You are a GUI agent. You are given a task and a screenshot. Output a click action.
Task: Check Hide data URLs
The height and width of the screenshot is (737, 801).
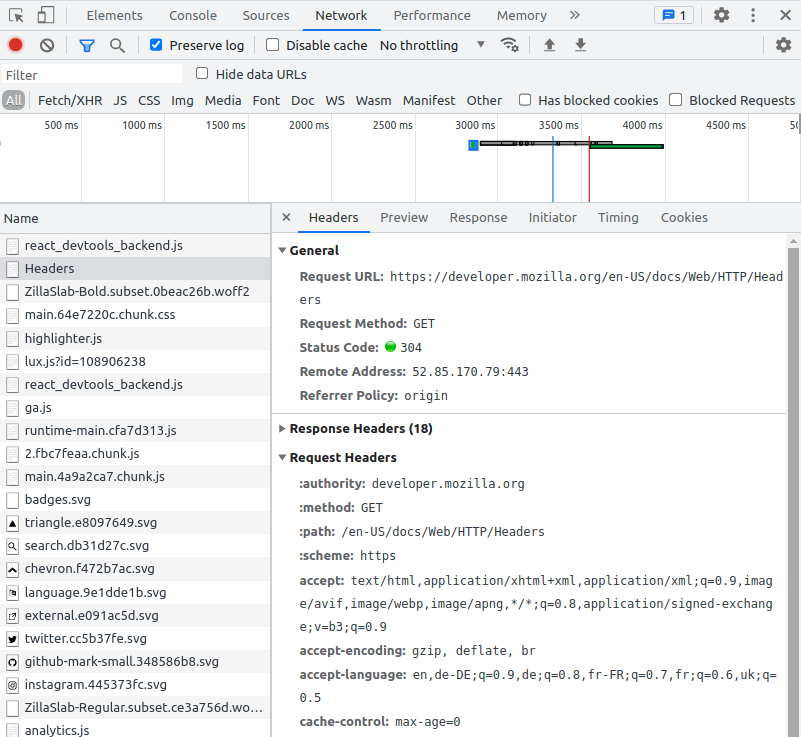click(202, 74)
